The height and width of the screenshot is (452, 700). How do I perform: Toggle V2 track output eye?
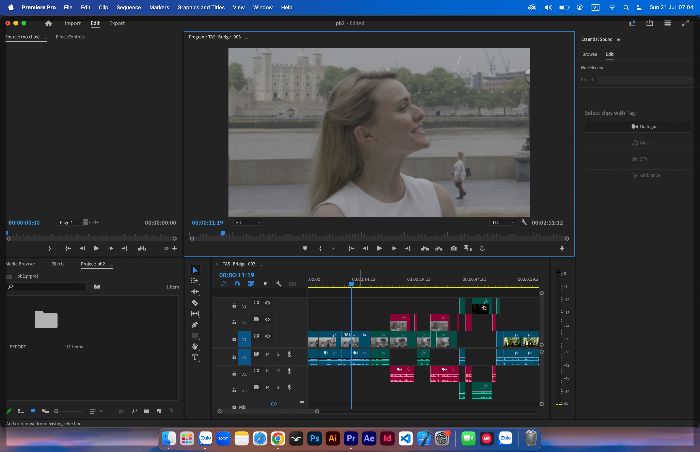pyautogui.click(x=267, y=319)
